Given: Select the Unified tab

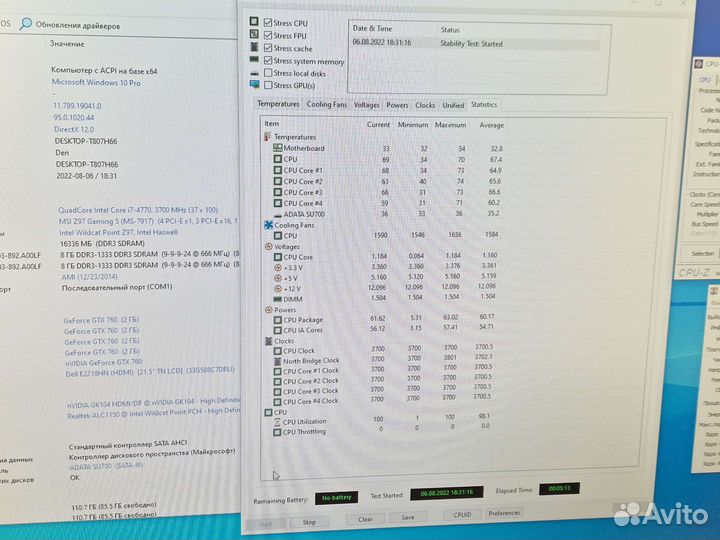Looking at the screenshot, I should [x=453, y=105].
